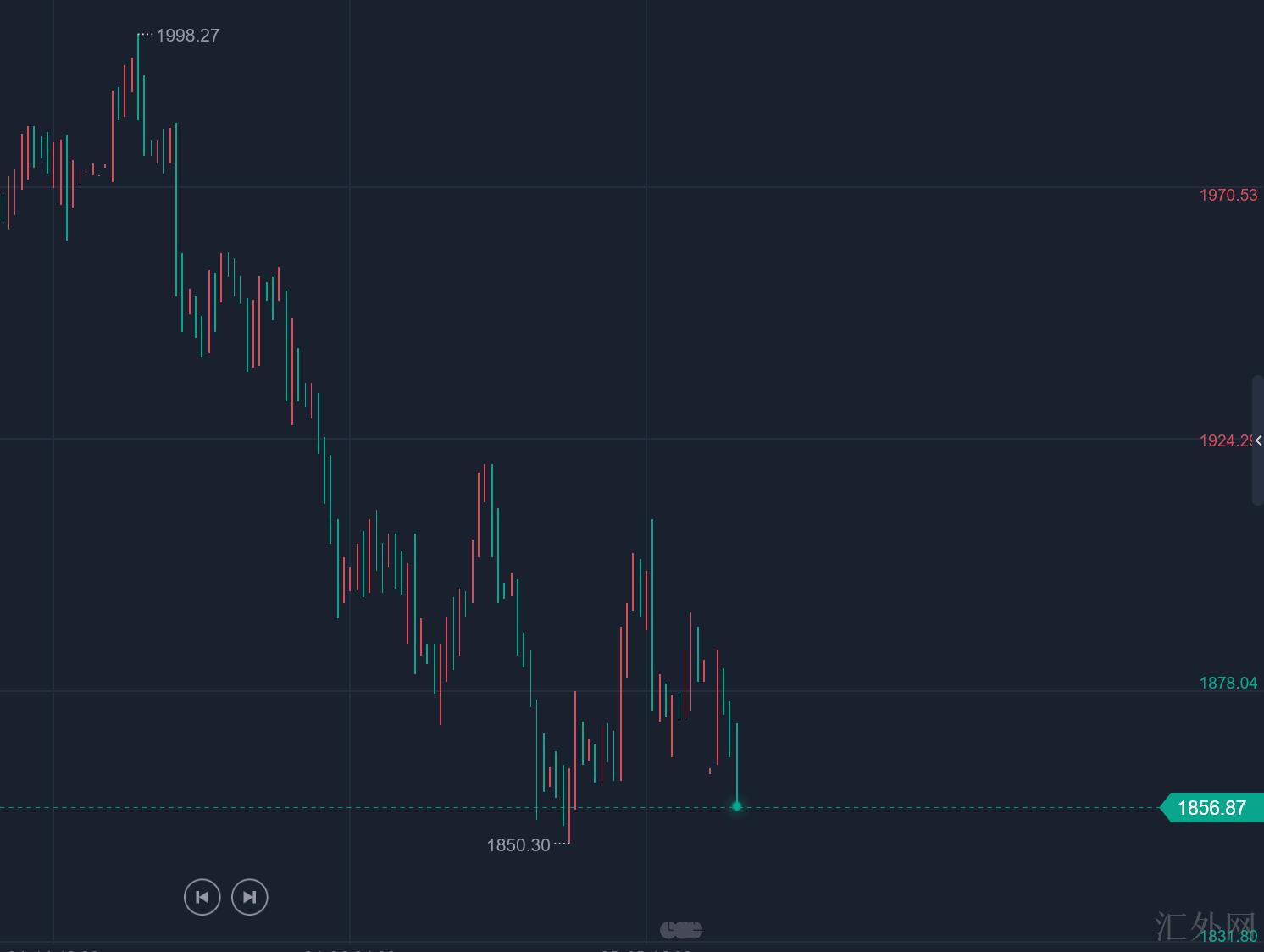Click the red candle touching the 1850.30 low
Image resolution: width=1264 pixels, height=952 pixels.
coord(569,805)
